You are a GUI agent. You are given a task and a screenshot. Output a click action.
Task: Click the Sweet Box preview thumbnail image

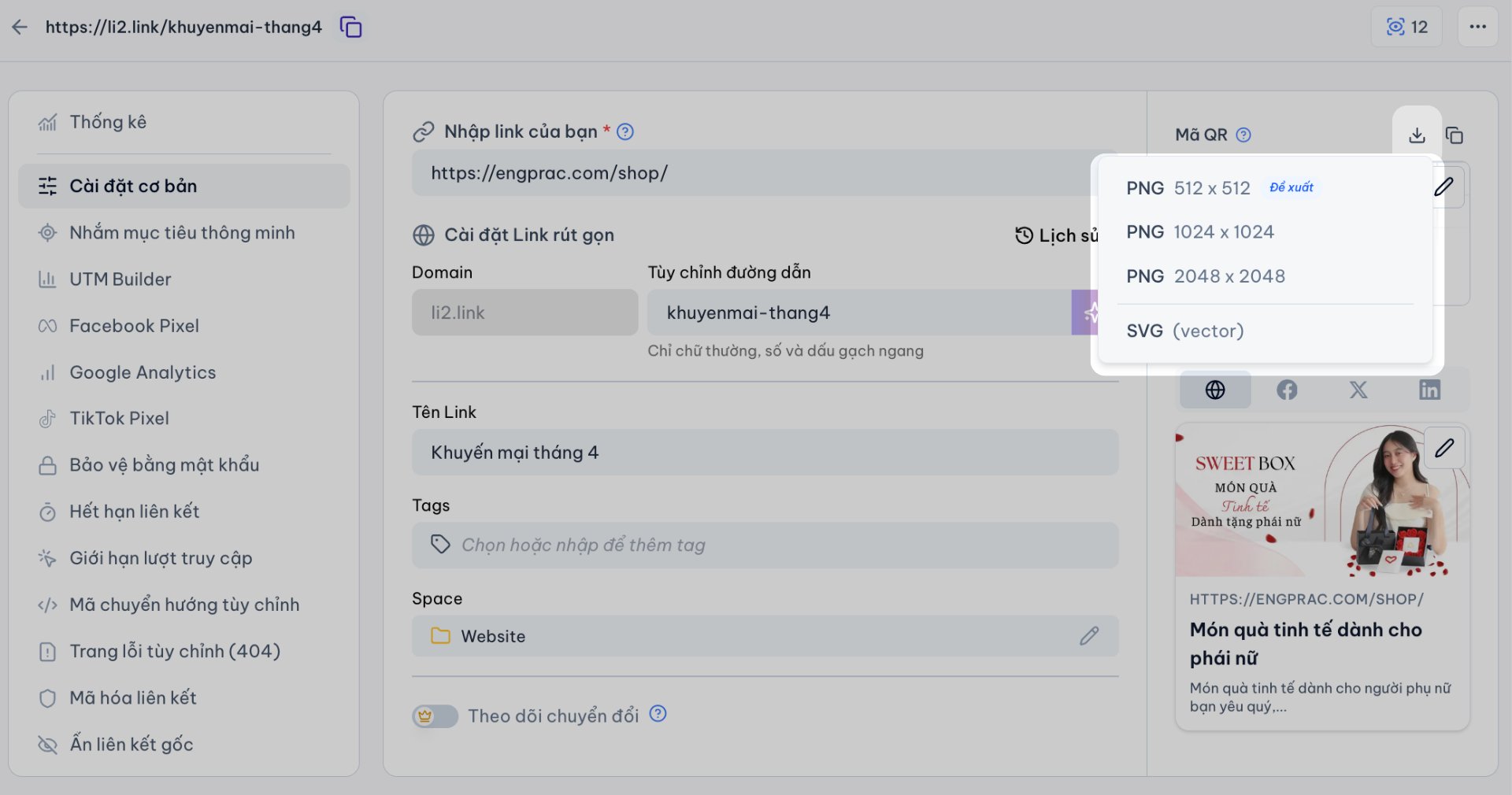tap(1322, 501)
